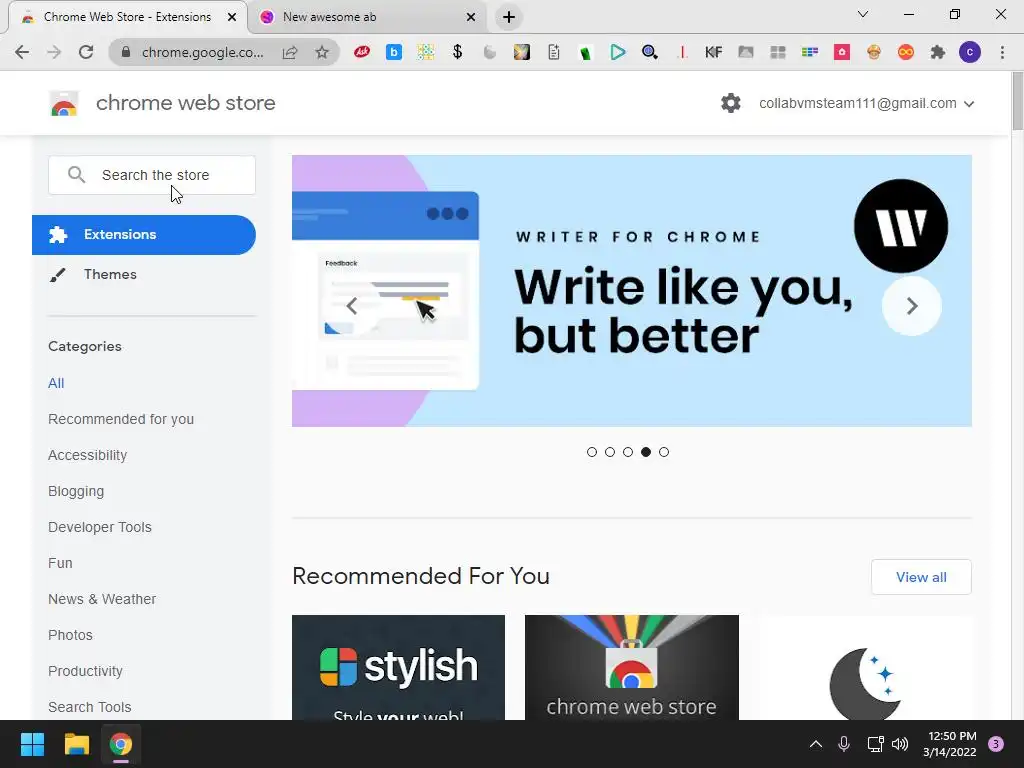Image resolution: width=1024 pixels, height=768 pixels.
Task: Advance the banner with right arrow
Action: tap(912, 306)
